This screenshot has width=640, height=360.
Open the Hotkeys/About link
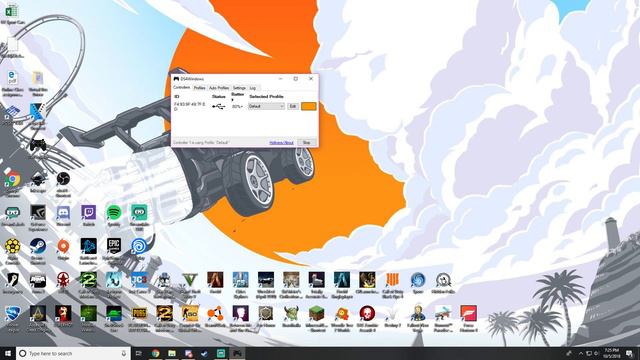281,142
